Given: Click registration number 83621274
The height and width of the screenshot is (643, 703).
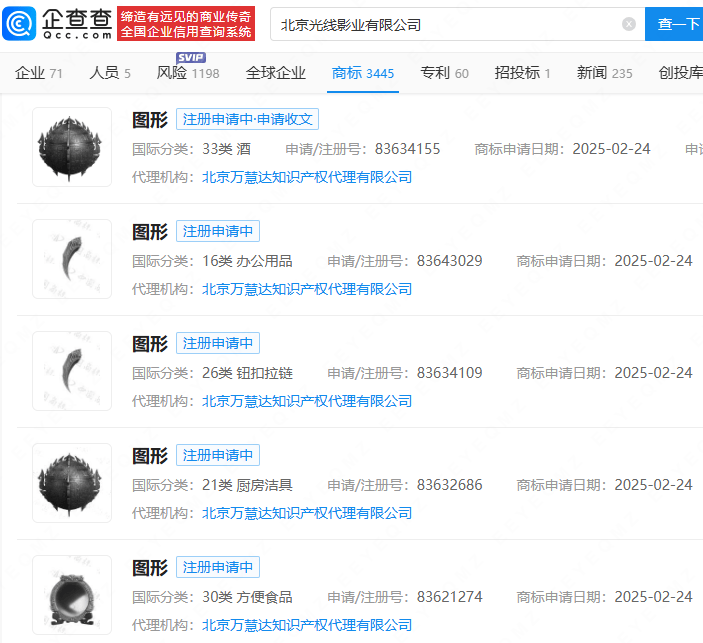Looking at the screenshot, I should pos(450,597).
